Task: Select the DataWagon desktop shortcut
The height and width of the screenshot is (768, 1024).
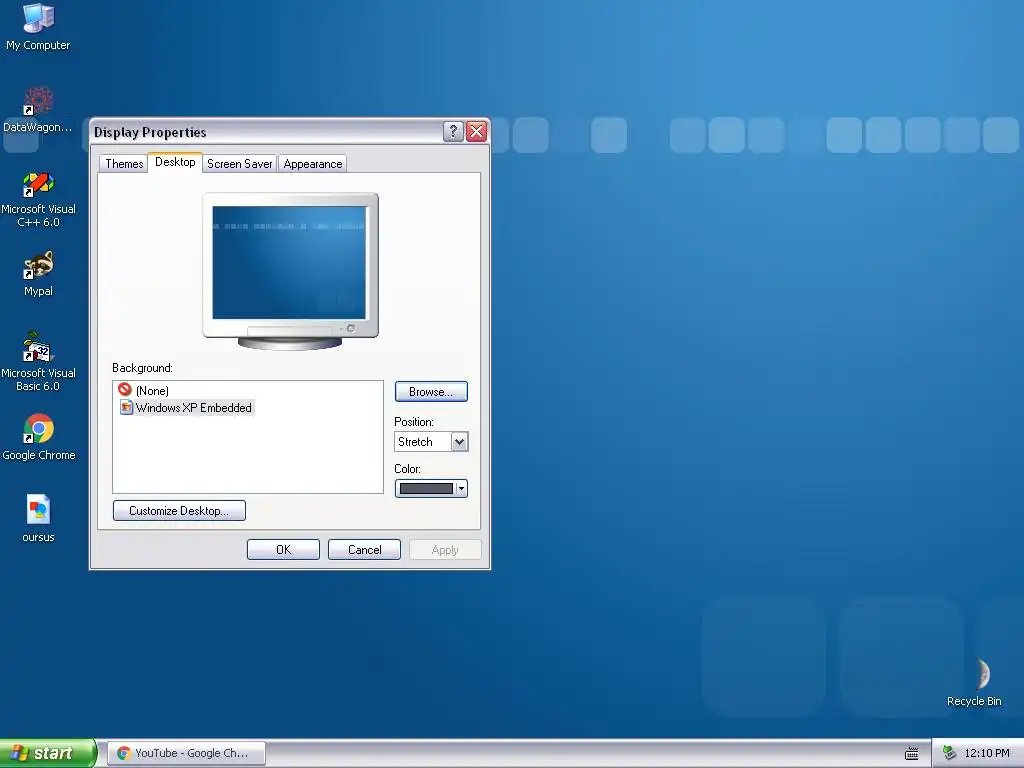Action: pos(38,109)
